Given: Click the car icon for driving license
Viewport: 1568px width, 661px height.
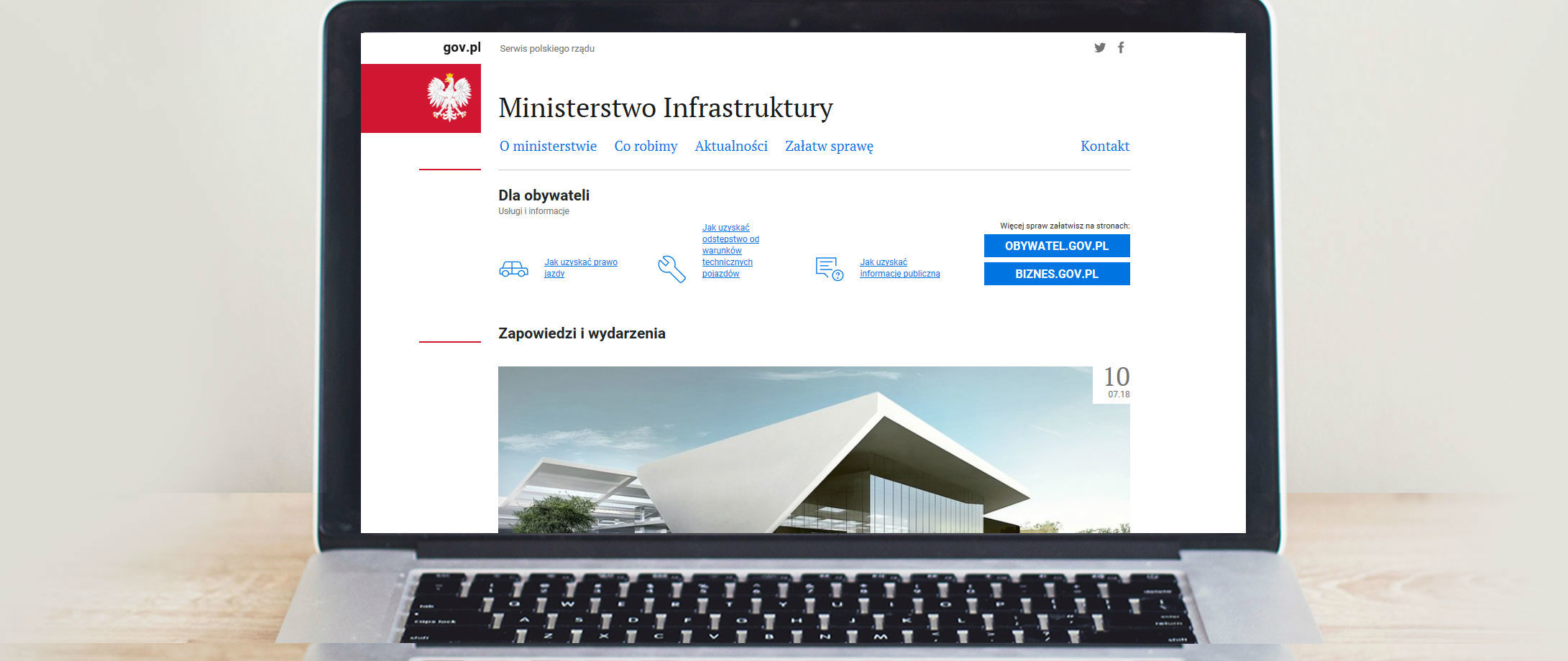Looking at the screenshot, I should click(x=513, y=269).
